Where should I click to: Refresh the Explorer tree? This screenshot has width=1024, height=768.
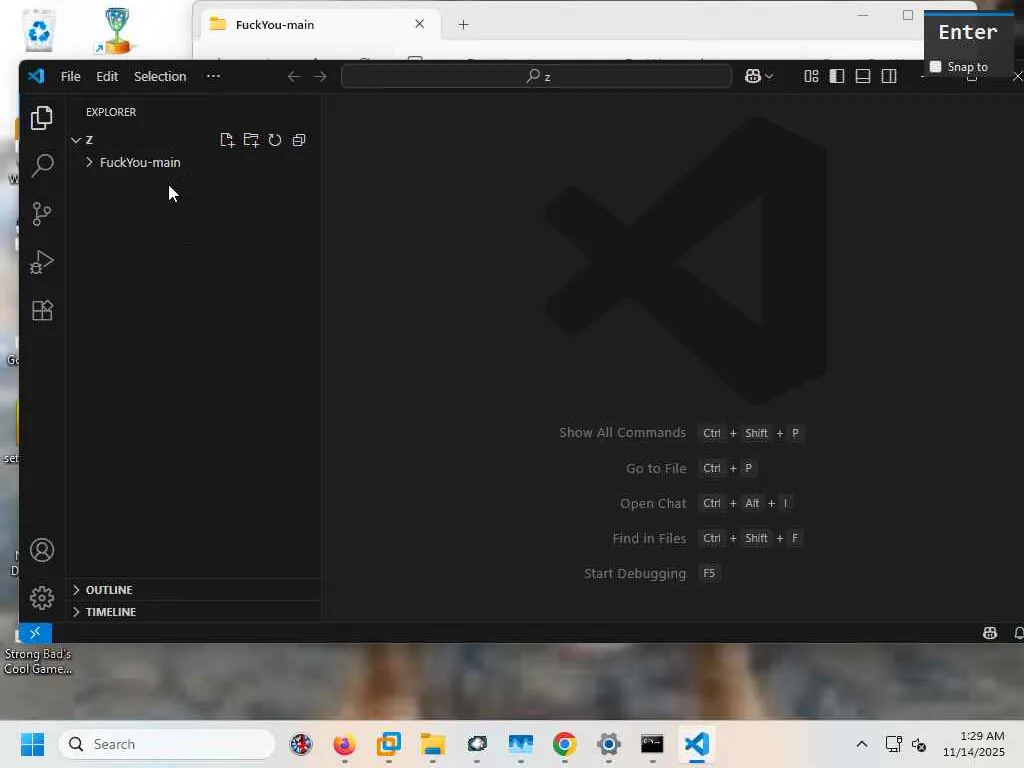[x=275, y=140]
